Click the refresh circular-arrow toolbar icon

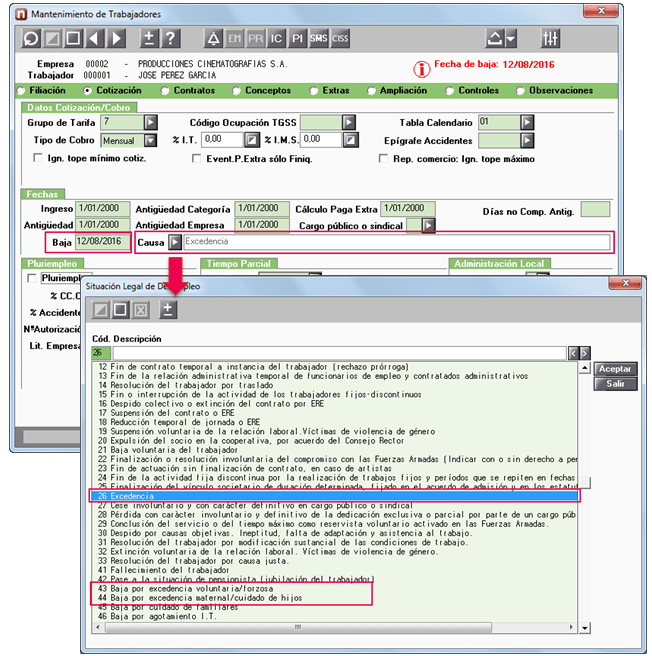click(x=31, y=38)
